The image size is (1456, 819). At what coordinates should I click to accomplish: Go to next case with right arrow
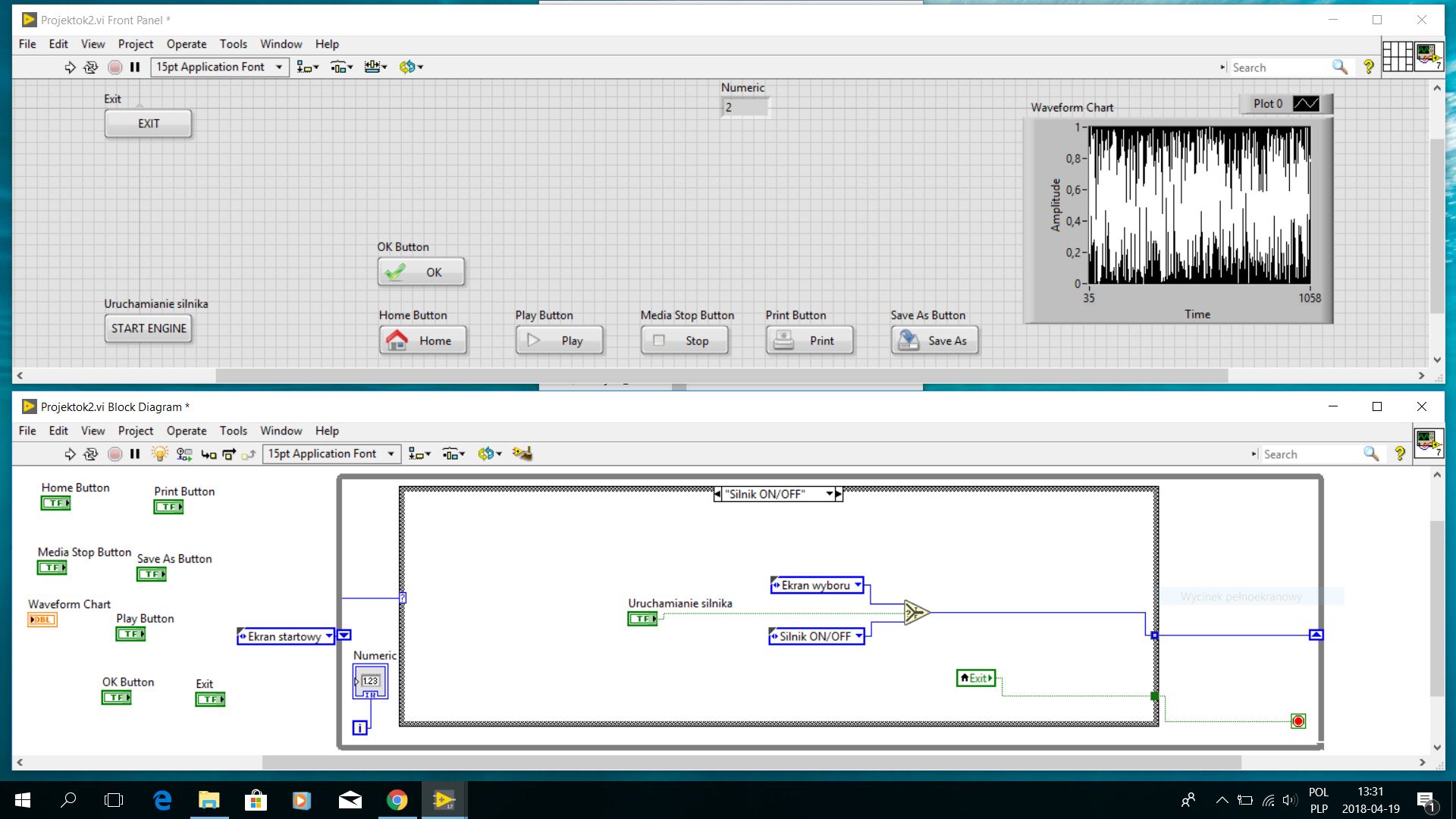(839, 494)
